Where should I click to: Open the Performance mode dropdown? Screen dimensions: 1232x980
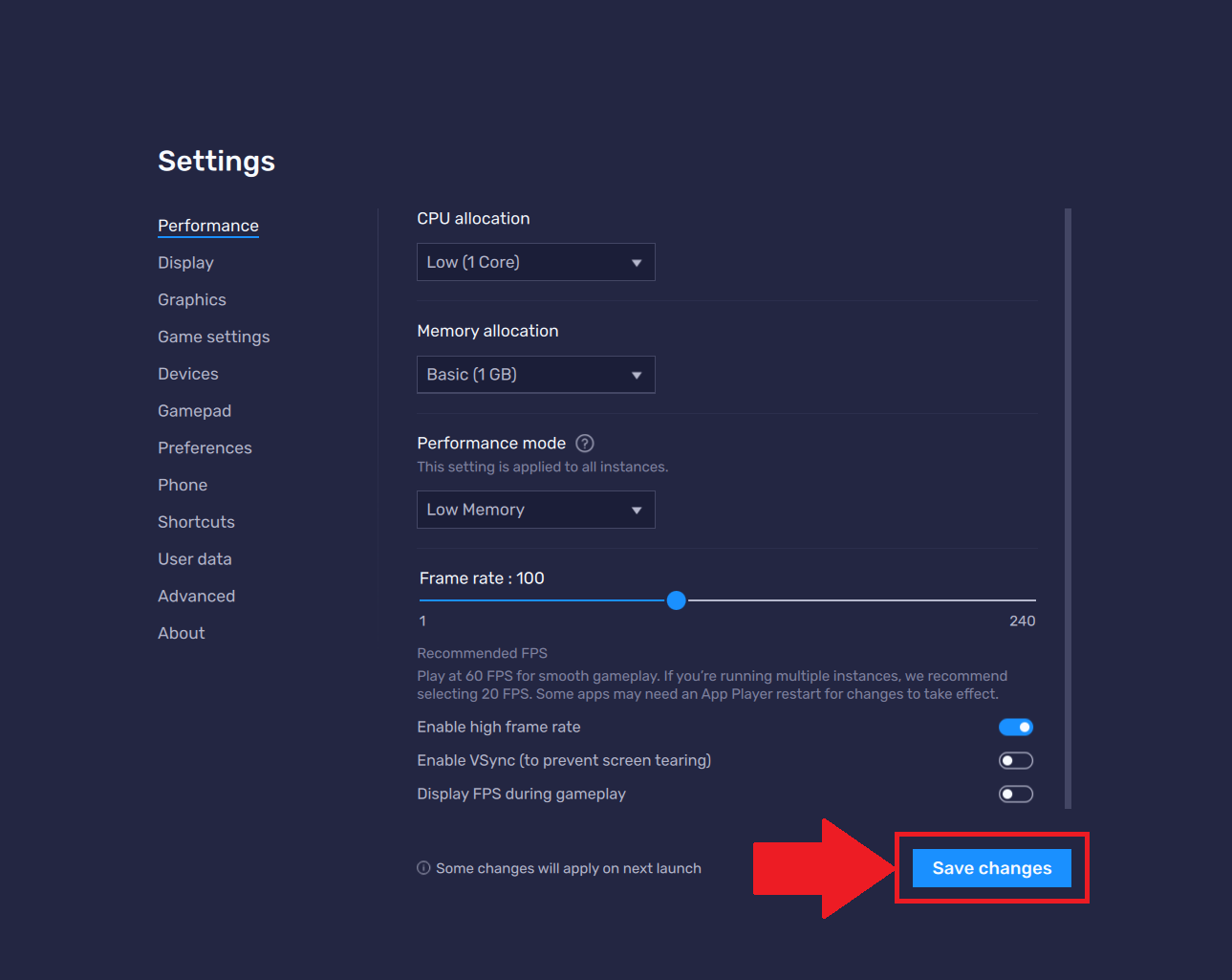(535, 510)
